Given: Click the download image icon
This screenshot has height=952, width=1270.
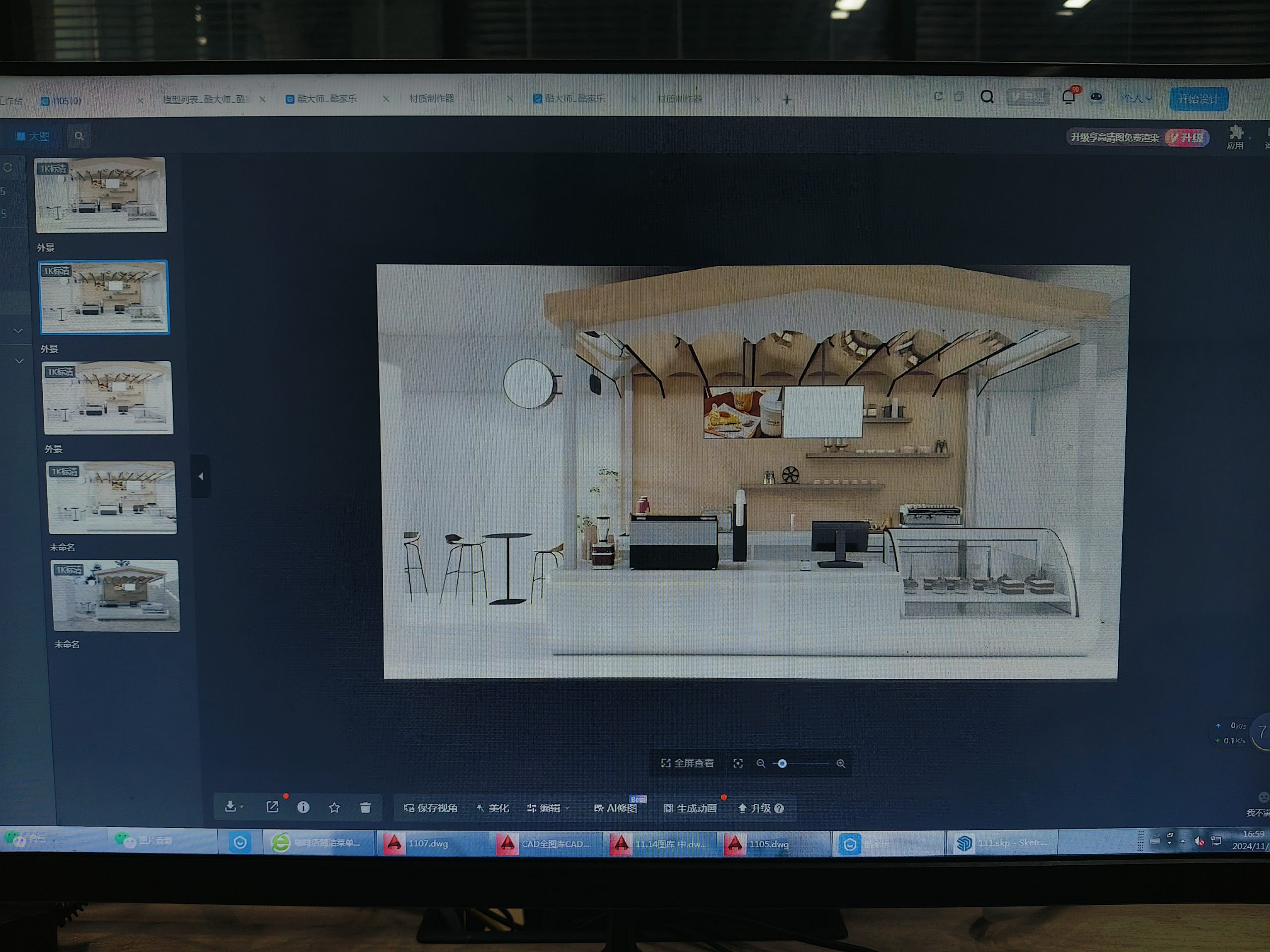Looking at the screenshot, I should click(231, 806).
